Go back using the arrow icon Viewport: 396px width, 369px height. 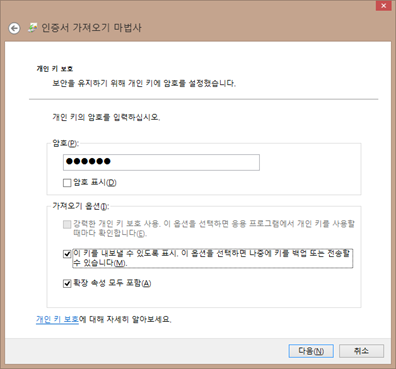coord(14,28)
